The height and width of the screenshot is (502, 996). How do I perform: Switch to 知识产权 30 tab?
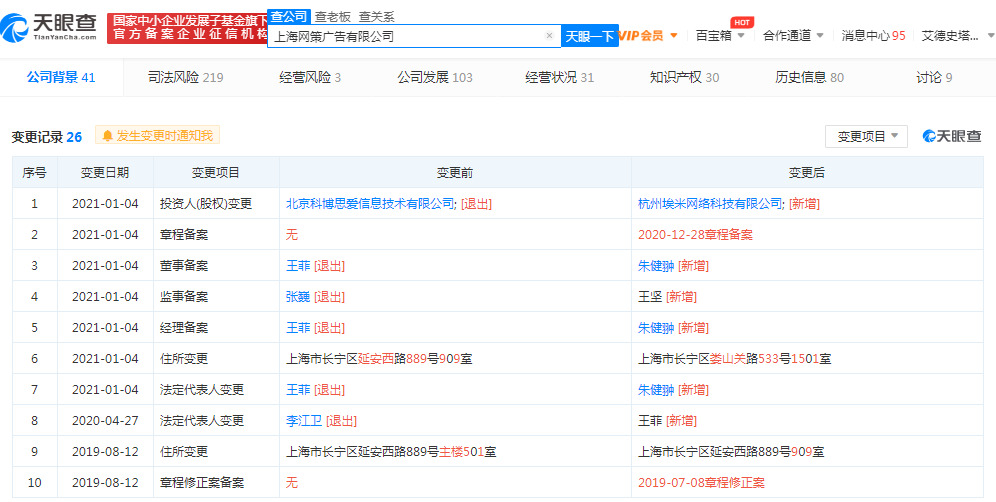684,78
